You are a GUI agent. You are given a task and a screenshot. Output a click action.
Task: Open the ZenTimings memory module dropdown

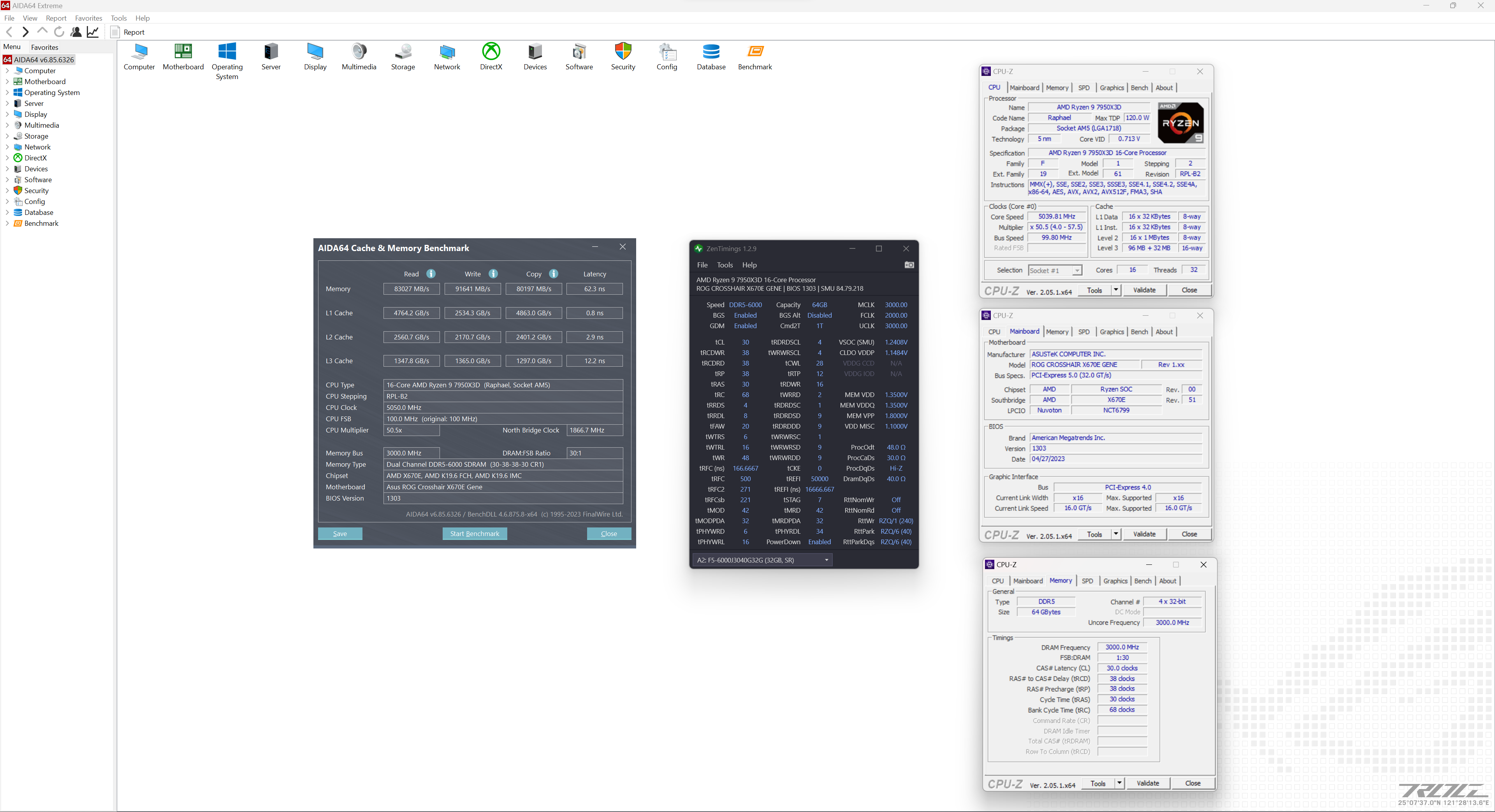point(763,560)
